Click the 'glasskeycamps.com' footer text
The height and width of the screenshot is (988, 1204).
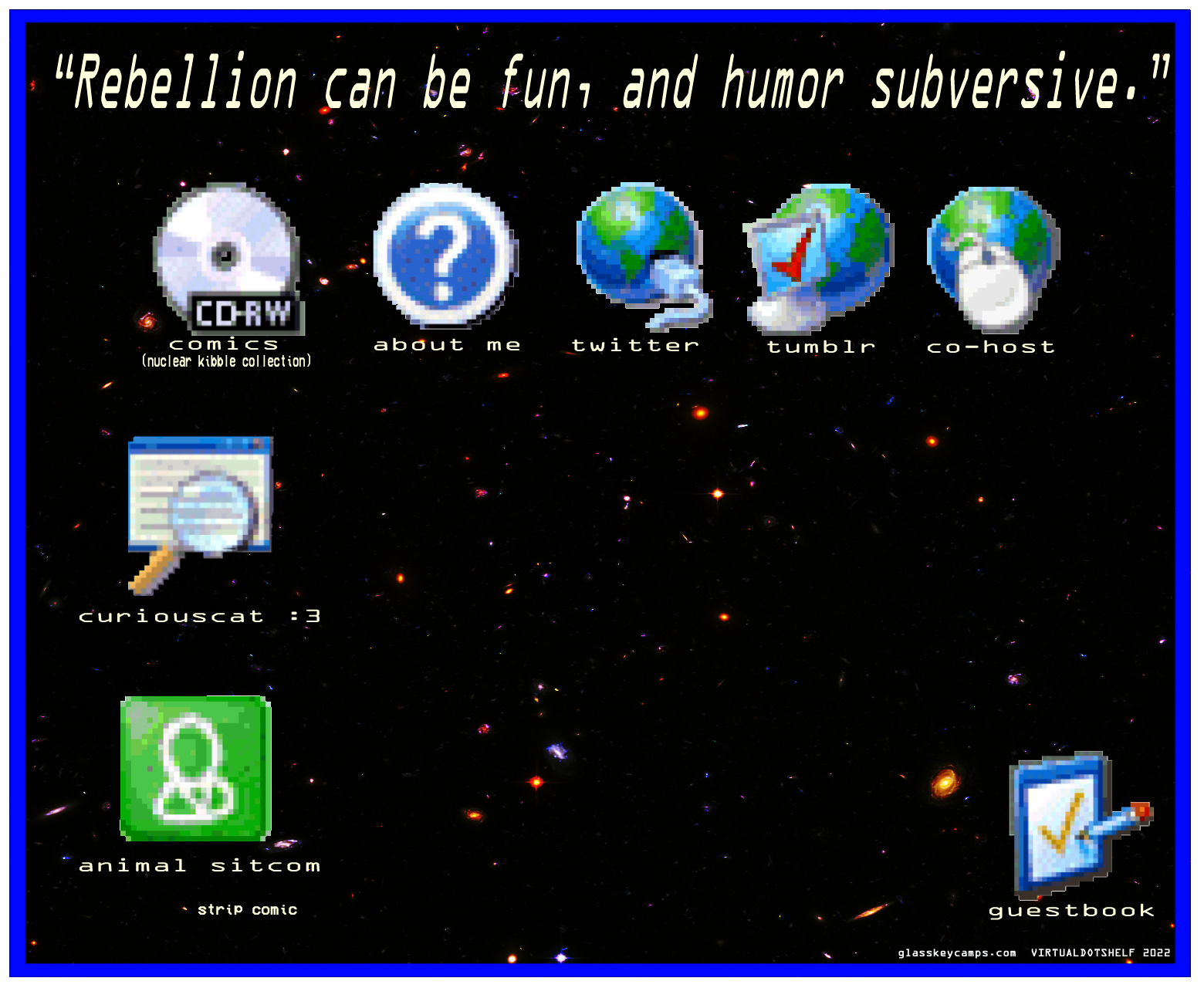pyautogui.click(x=957, y=952)
